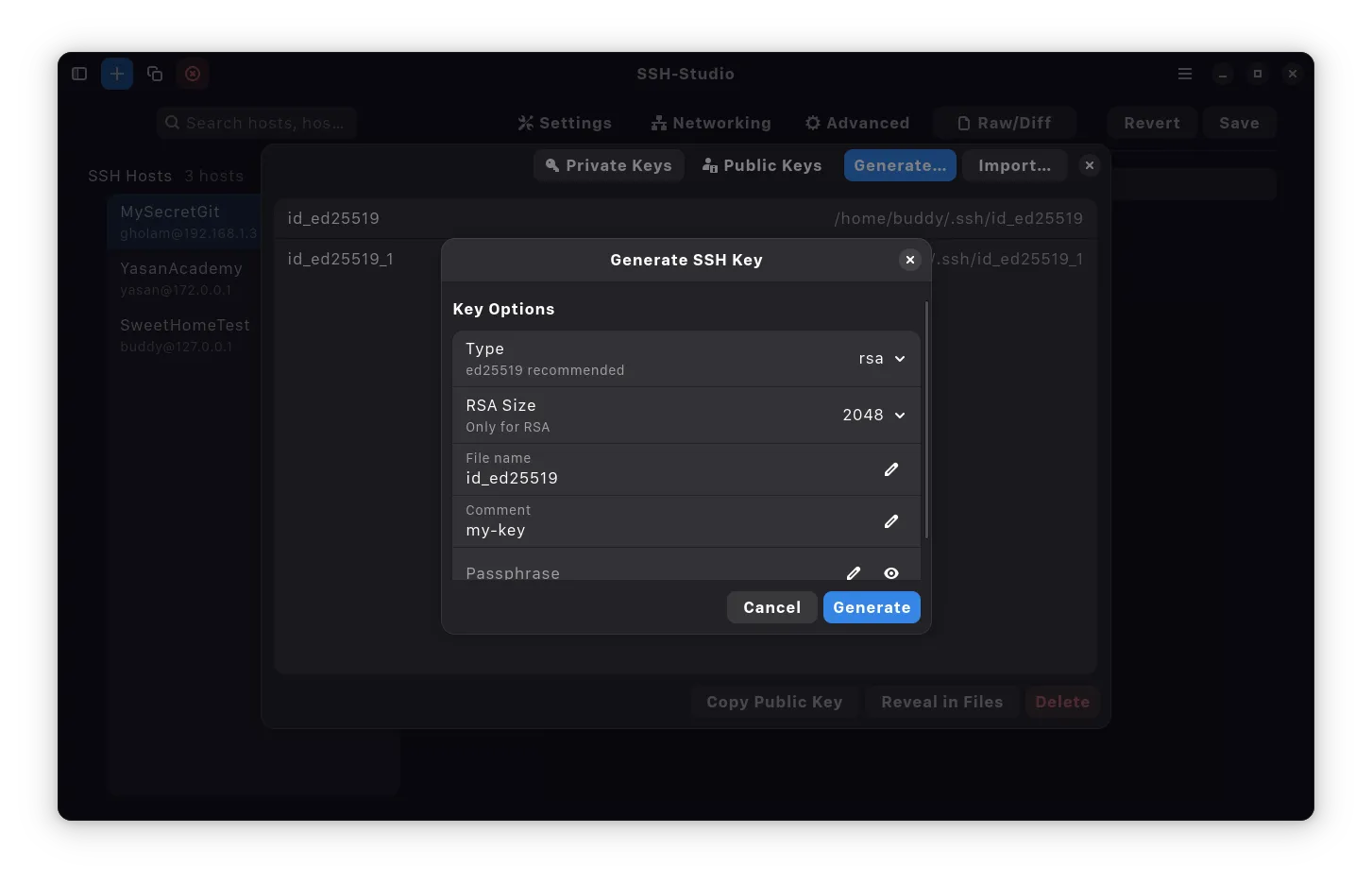The width and height of the screenshot is (1372, 884).
Task: Switch to the Networking tab
Action: 711,123
